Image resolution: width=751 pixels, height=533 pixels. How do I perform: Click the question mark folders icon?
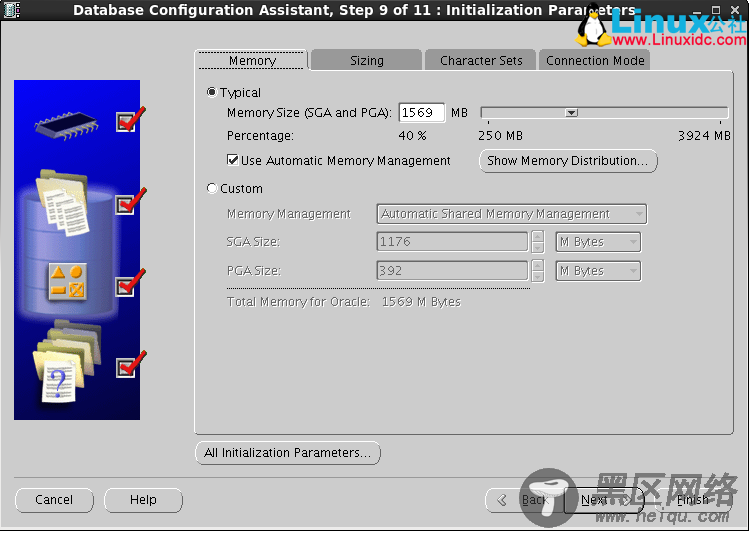pos(66,361)
